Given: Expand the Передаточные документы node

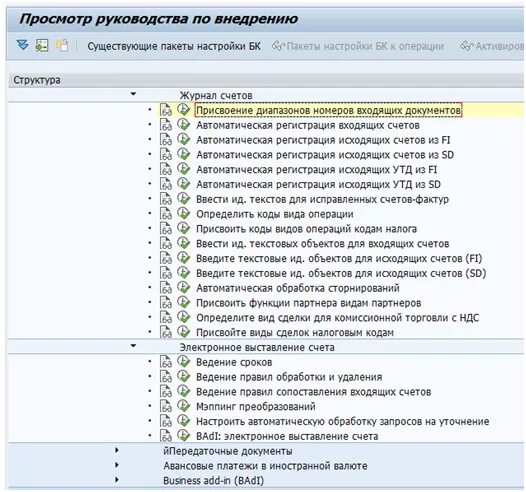Looking at the screenshot, I should (x=117, y=450).
